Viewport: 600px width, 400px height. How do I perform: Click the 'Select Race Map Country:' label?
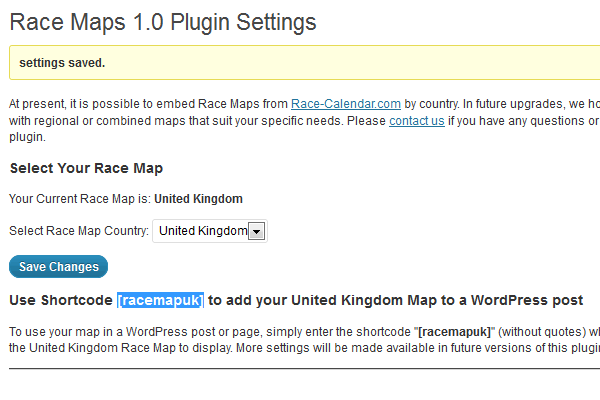[79, 231]
